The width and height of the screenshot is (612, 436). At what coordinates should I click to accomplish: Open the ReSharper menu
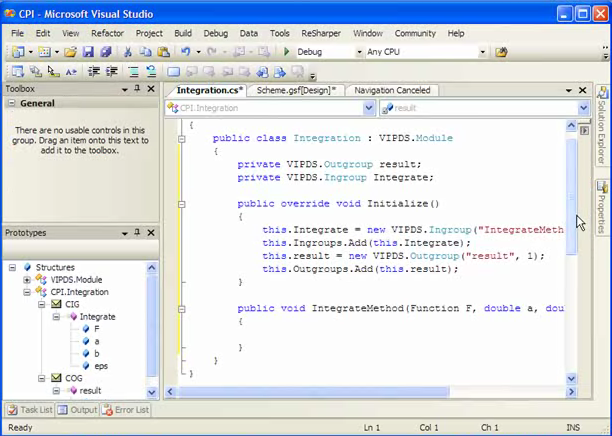point(320,33)
